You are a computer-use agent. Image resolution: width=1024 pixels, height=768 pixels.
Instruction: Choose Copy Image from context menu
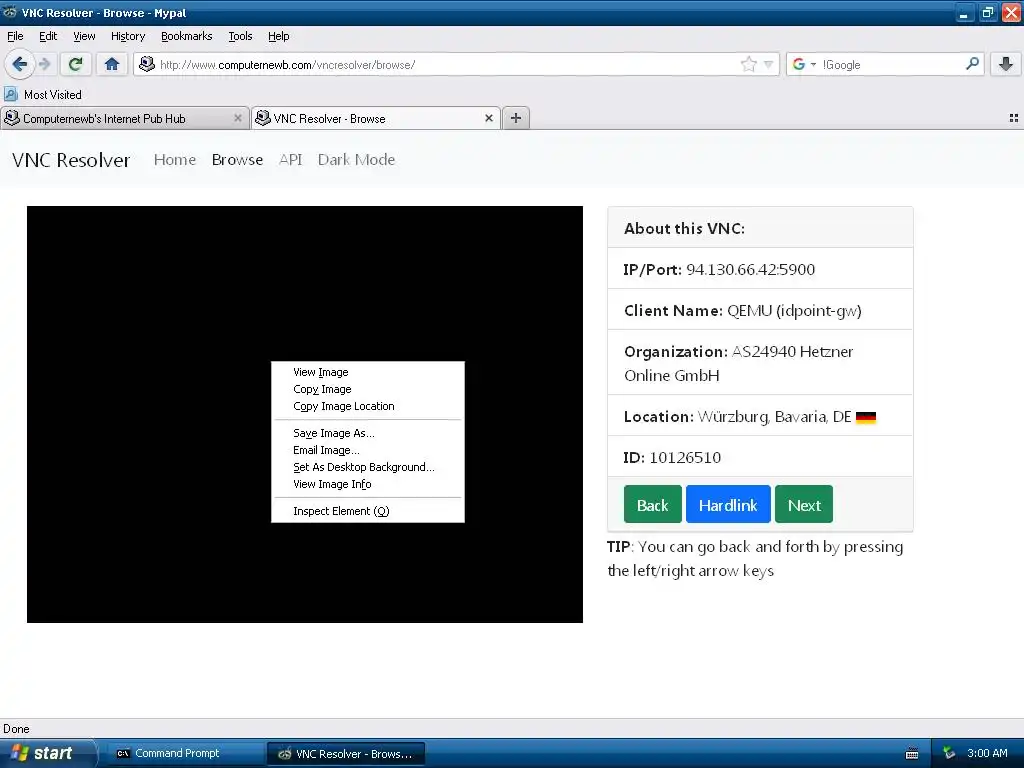368,389
